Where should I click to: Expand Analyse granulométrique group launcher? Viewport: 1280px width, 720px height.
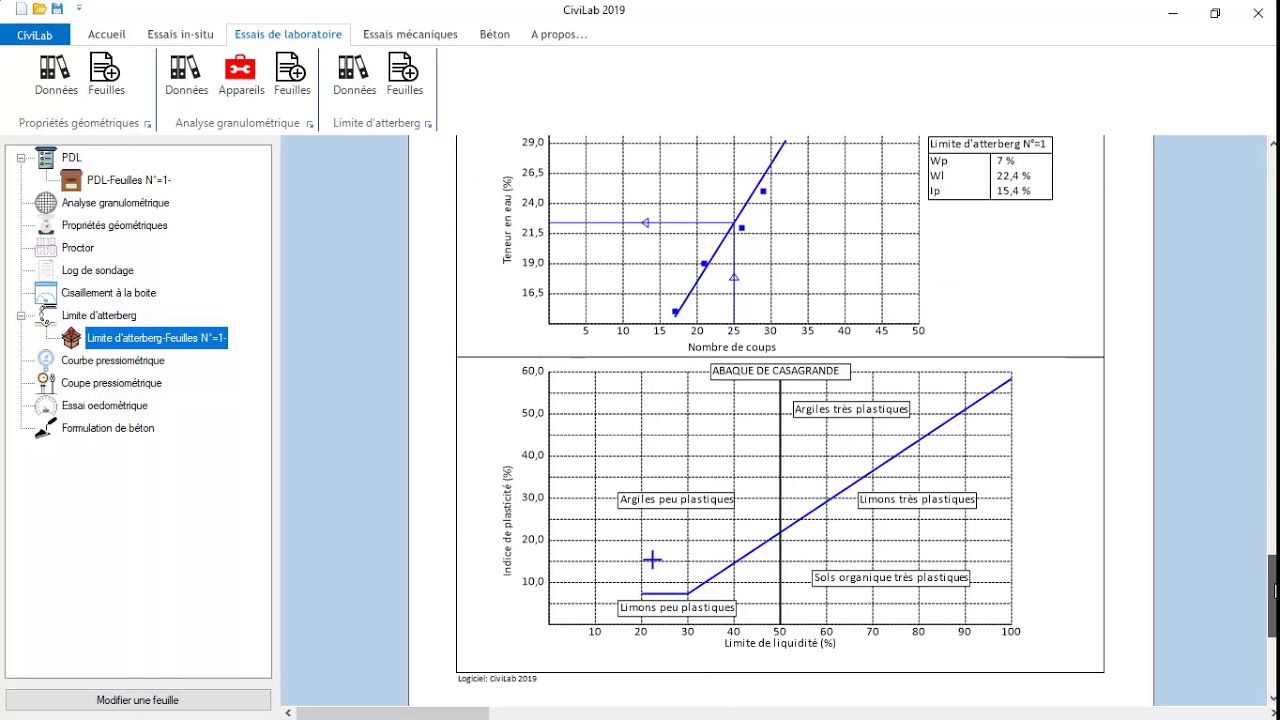point(309,124)
